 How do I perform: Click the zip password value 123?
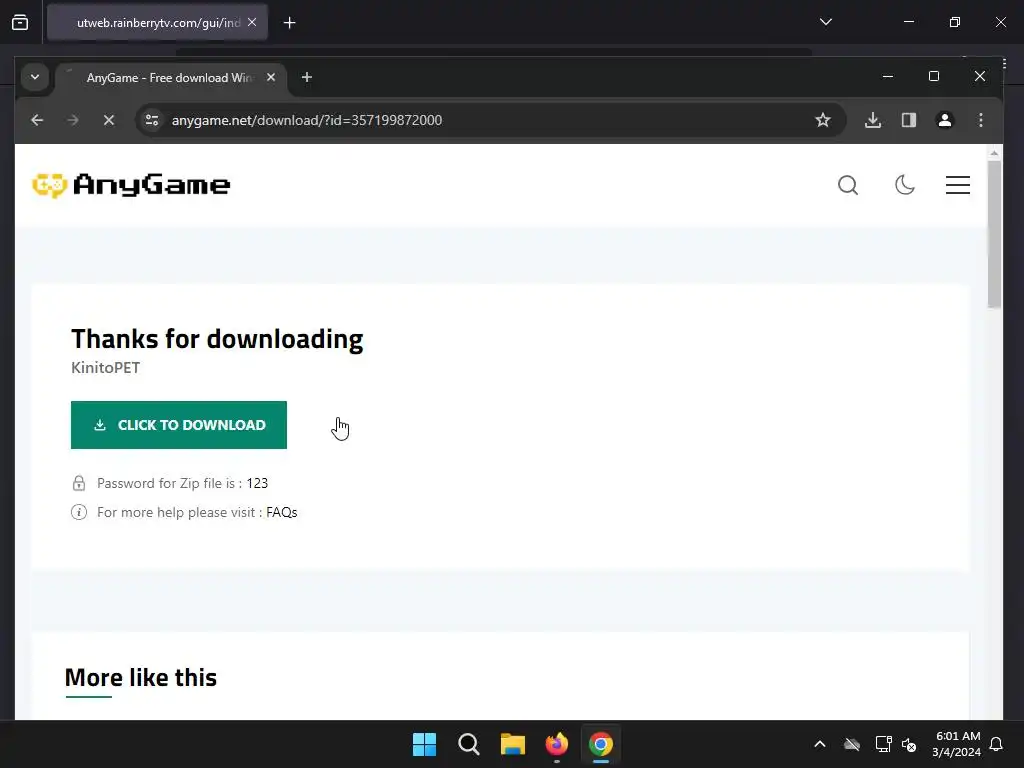pos(257,483)
